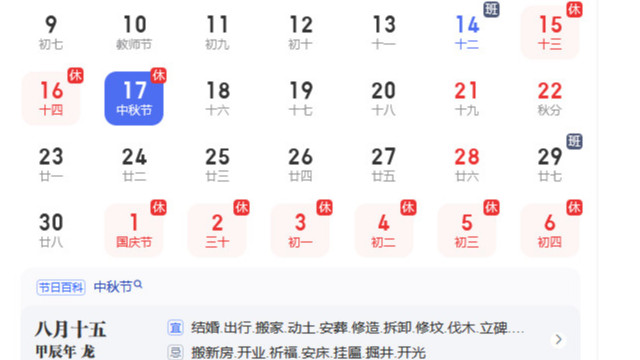Select holiday date 5 labeled 初三

tap(467, 231)
